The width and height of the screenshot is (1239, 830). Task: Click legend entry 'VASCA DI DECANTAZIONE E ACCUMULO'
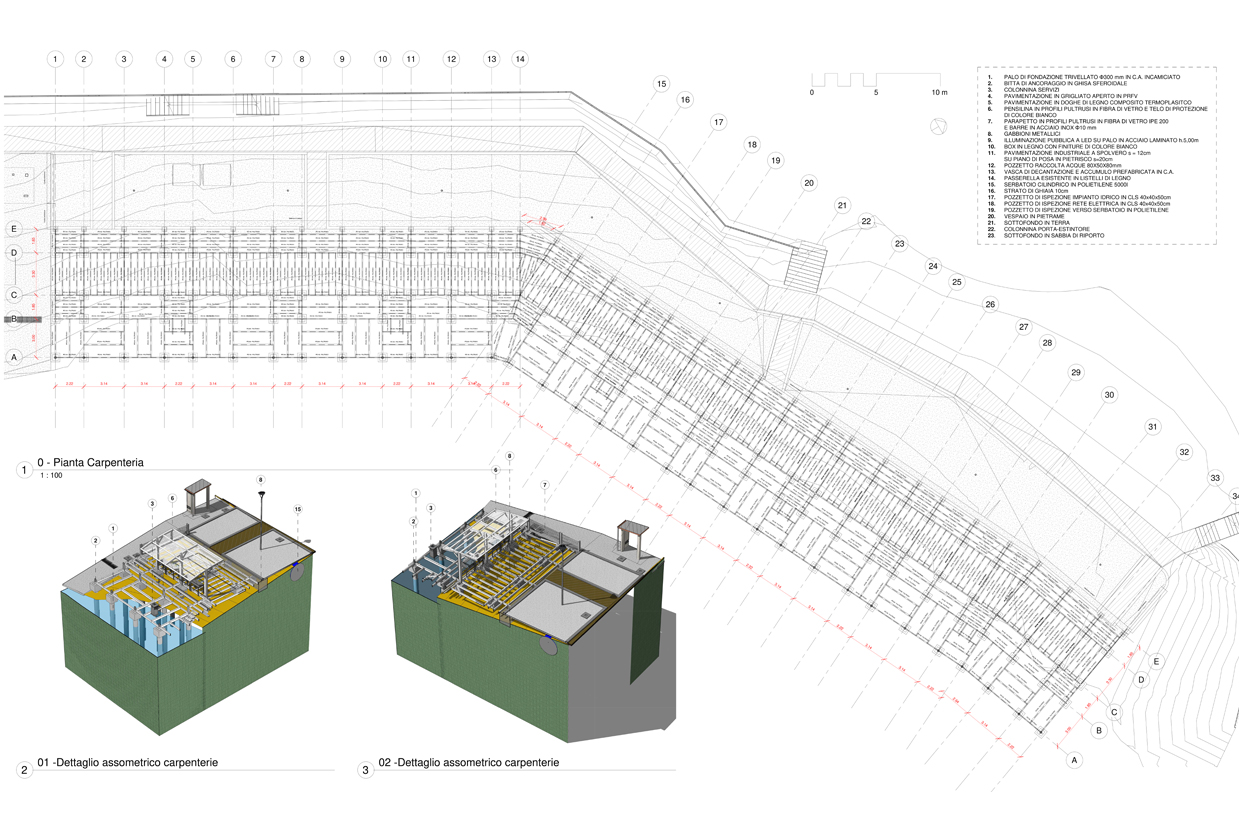coord(1087,171)
